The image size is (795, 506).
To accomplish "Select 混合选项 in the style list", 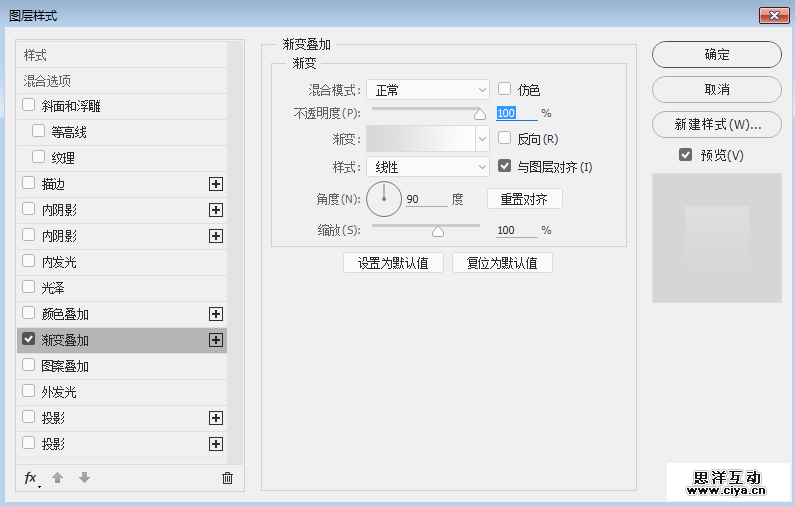I will (47, 80).
